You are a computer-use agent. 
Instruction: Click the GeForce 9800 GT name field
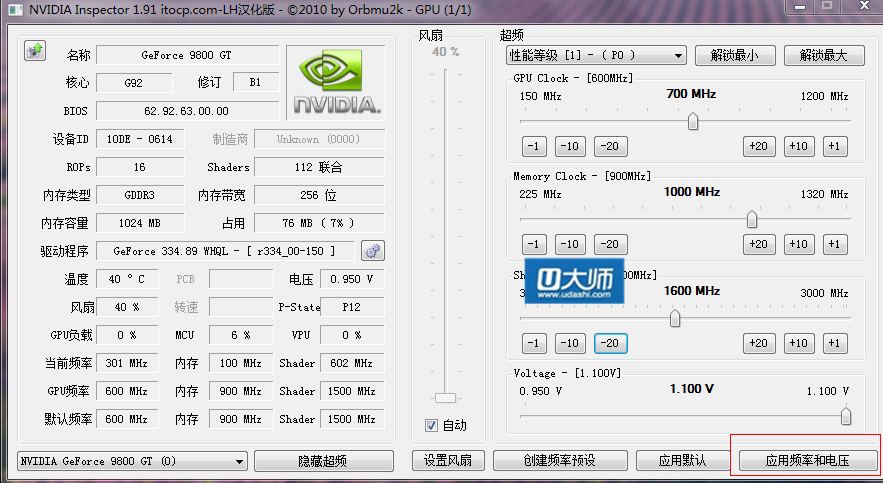coord(187,55)
